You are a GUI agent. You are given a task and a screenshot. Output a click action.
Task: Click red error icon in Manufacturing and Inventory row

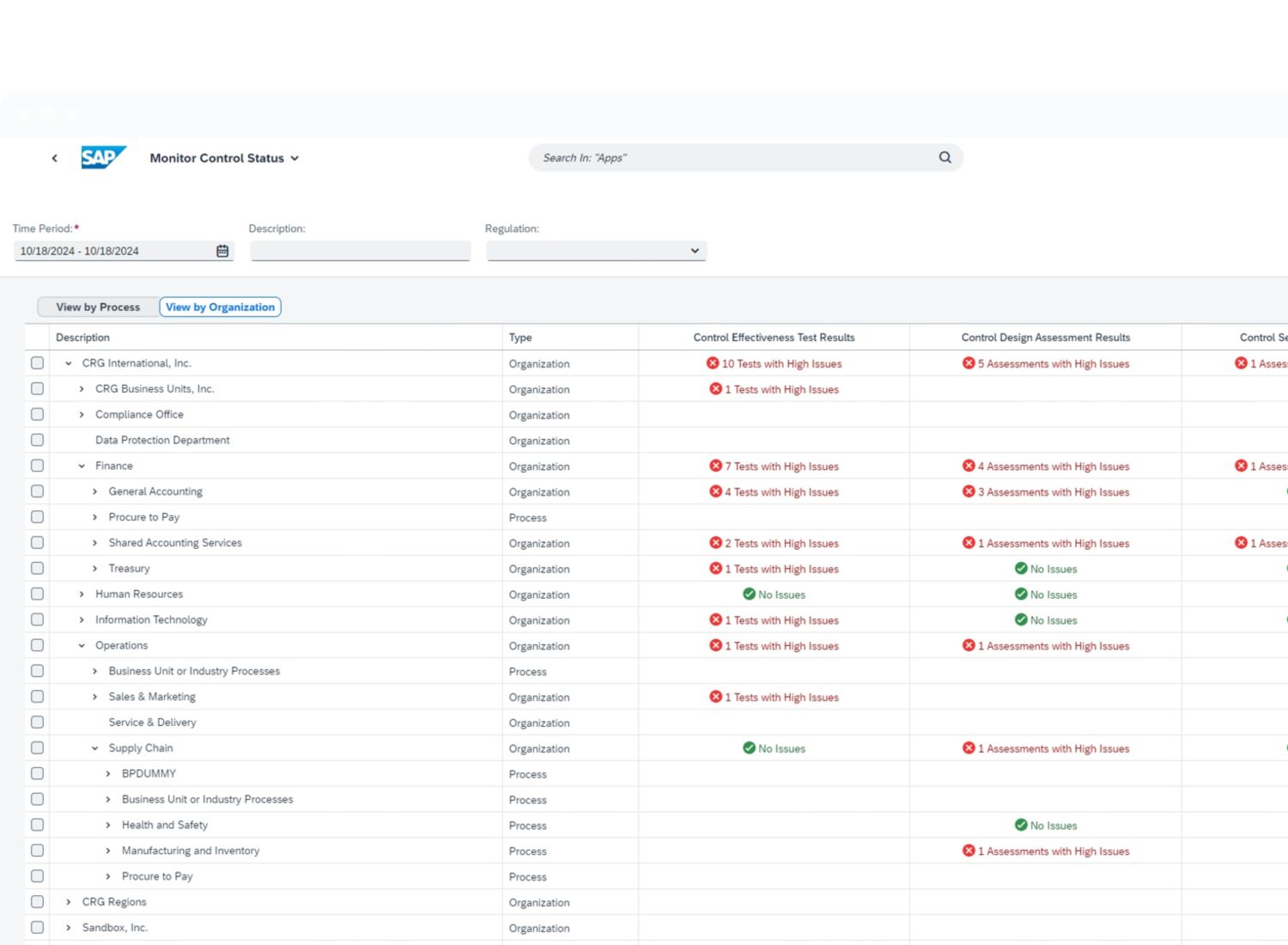click(969, 850)
